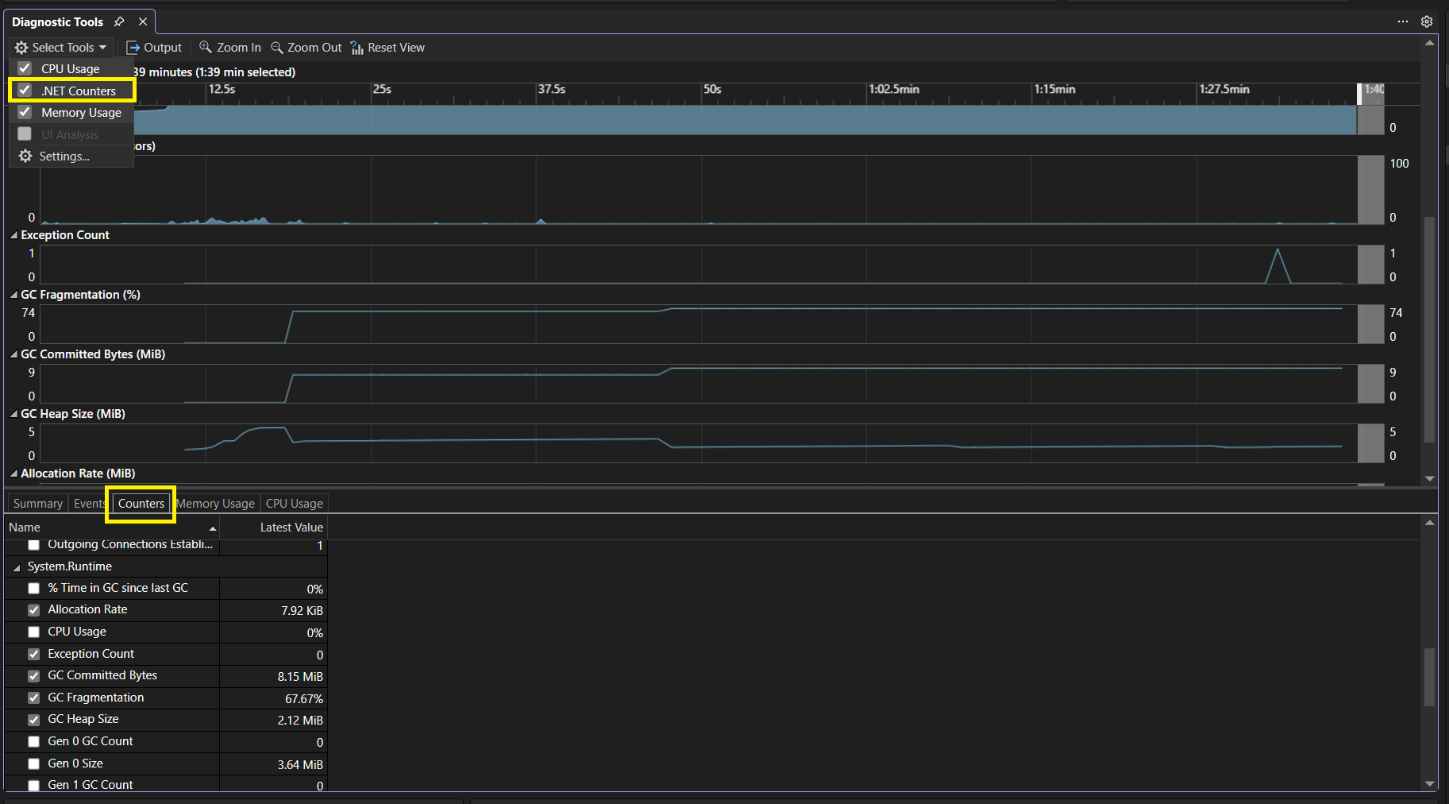Click the GC Heap Size row label
Viewport: 1449px width, 804px height.
[x=83, y=720]
